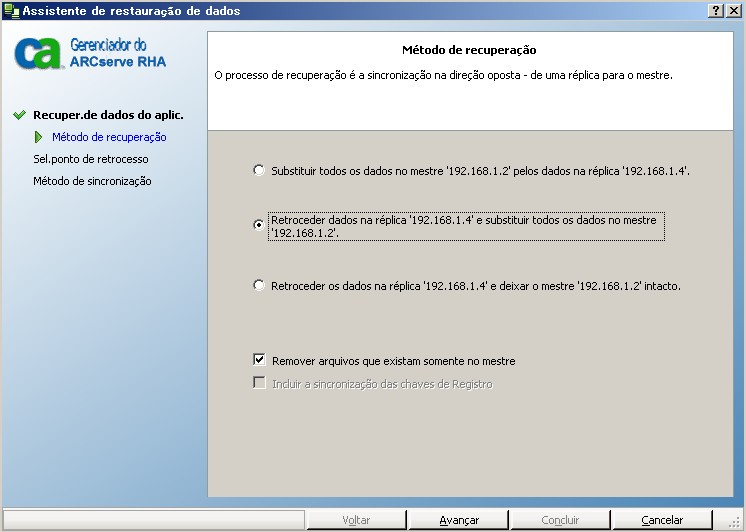Select 'Método de recuperação' step in sidebar

point(109,137)
